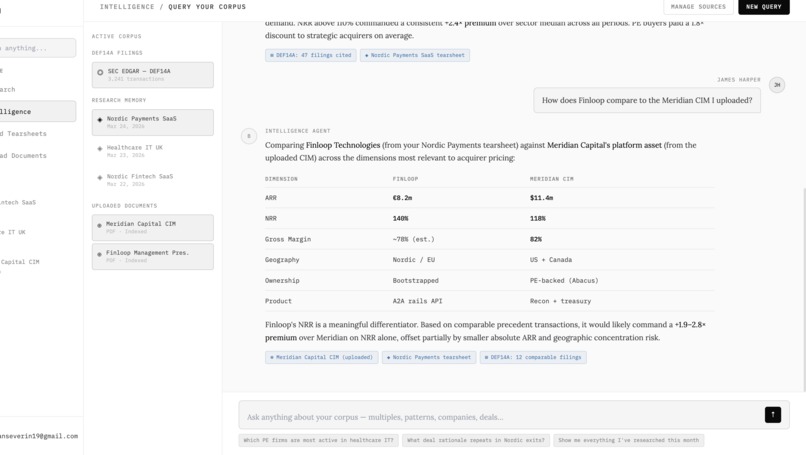Open the 'Nordic Payments tearsheet' citation chip
The image size is (806, 455).
[x=429, y=357]
